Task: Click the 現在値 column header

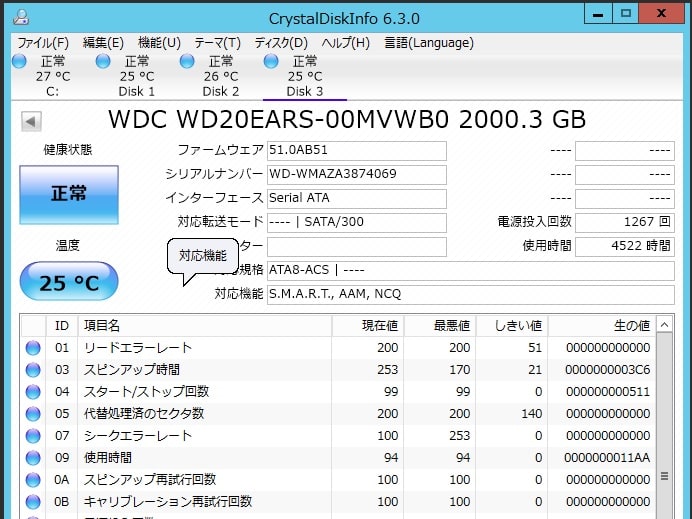Action: (x=368, y=326)
